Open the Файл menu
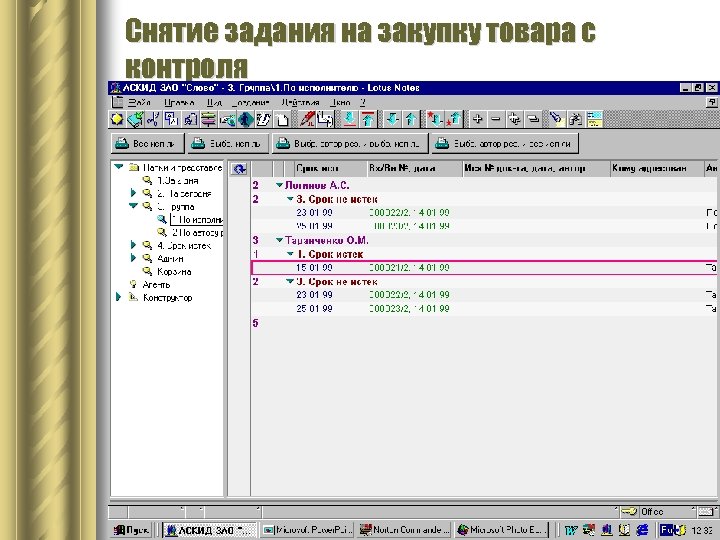This screenshot has width=720, height=540. click(139, 102)
